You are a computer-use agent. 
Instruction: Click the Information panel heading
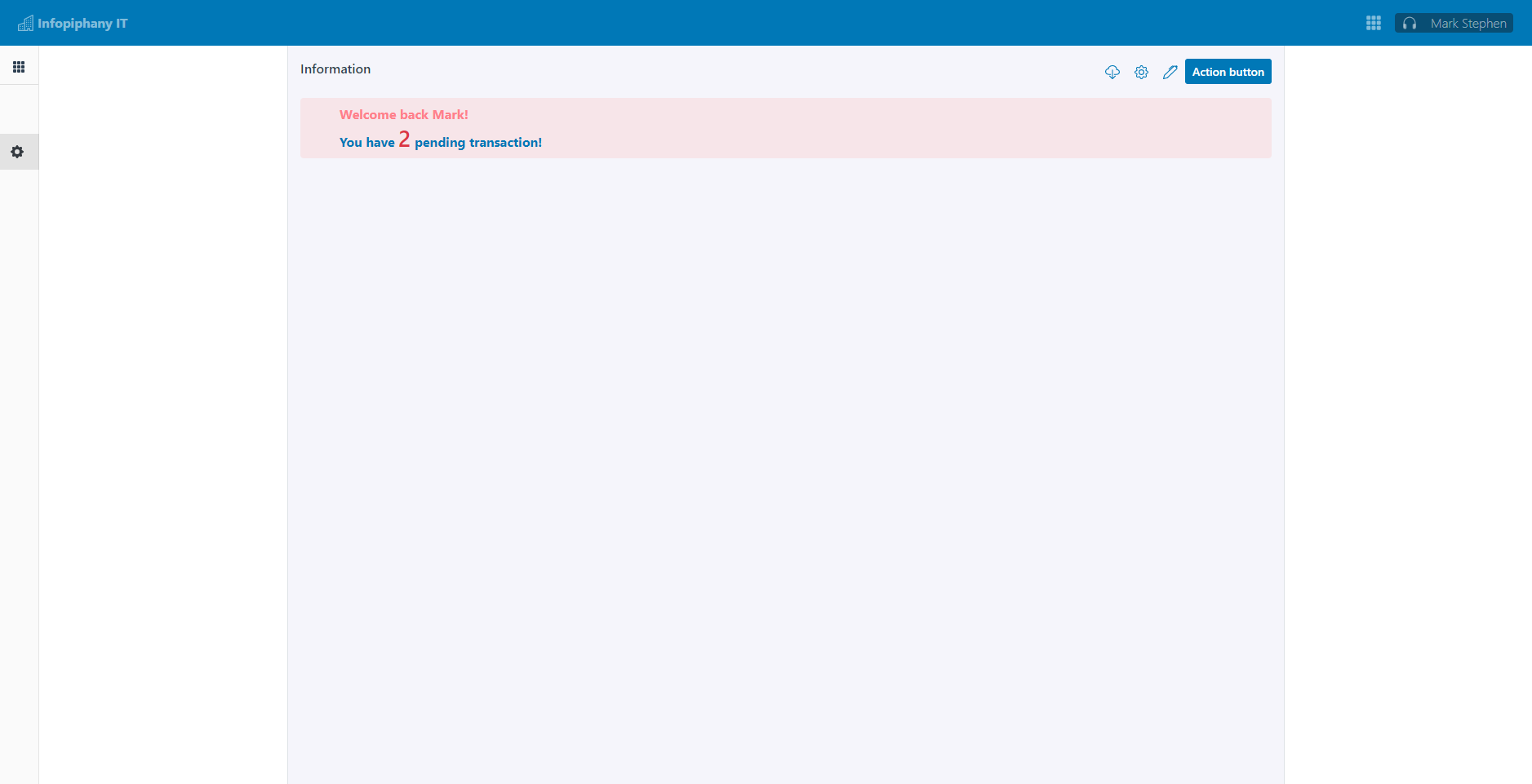[x=335, y=69]
